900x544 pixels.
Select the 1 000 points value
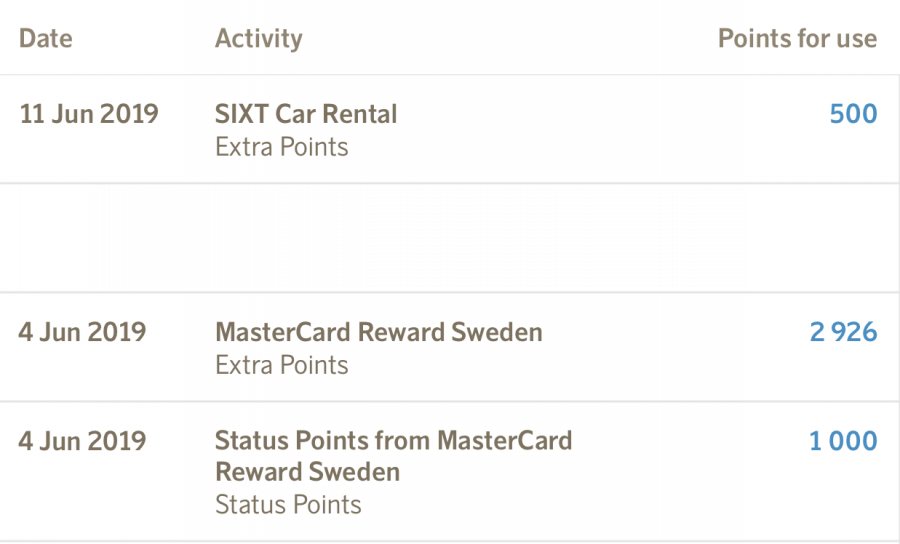[x=843, y=441]
